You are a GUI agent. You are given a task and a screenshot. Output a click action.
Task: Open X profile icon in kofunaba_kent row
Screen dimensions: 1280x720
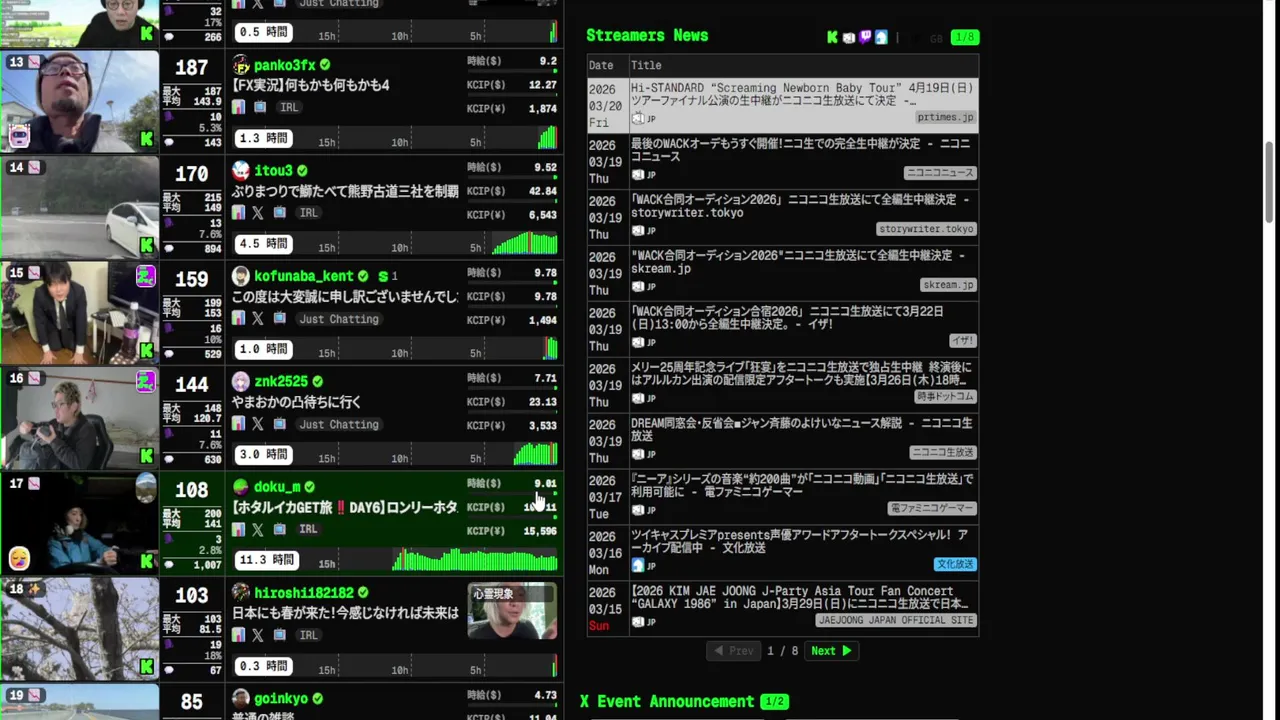258,319
